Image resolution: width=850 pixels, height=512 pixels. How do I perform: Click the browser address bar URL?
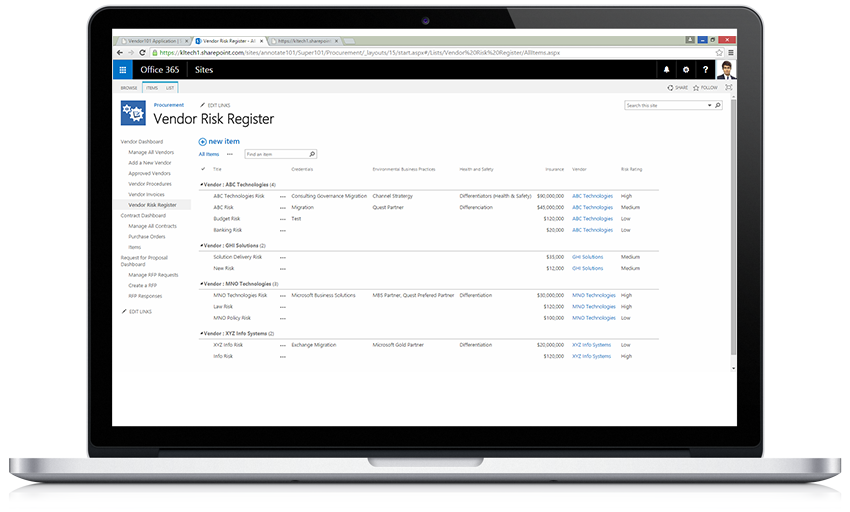[x=359, y=53]
